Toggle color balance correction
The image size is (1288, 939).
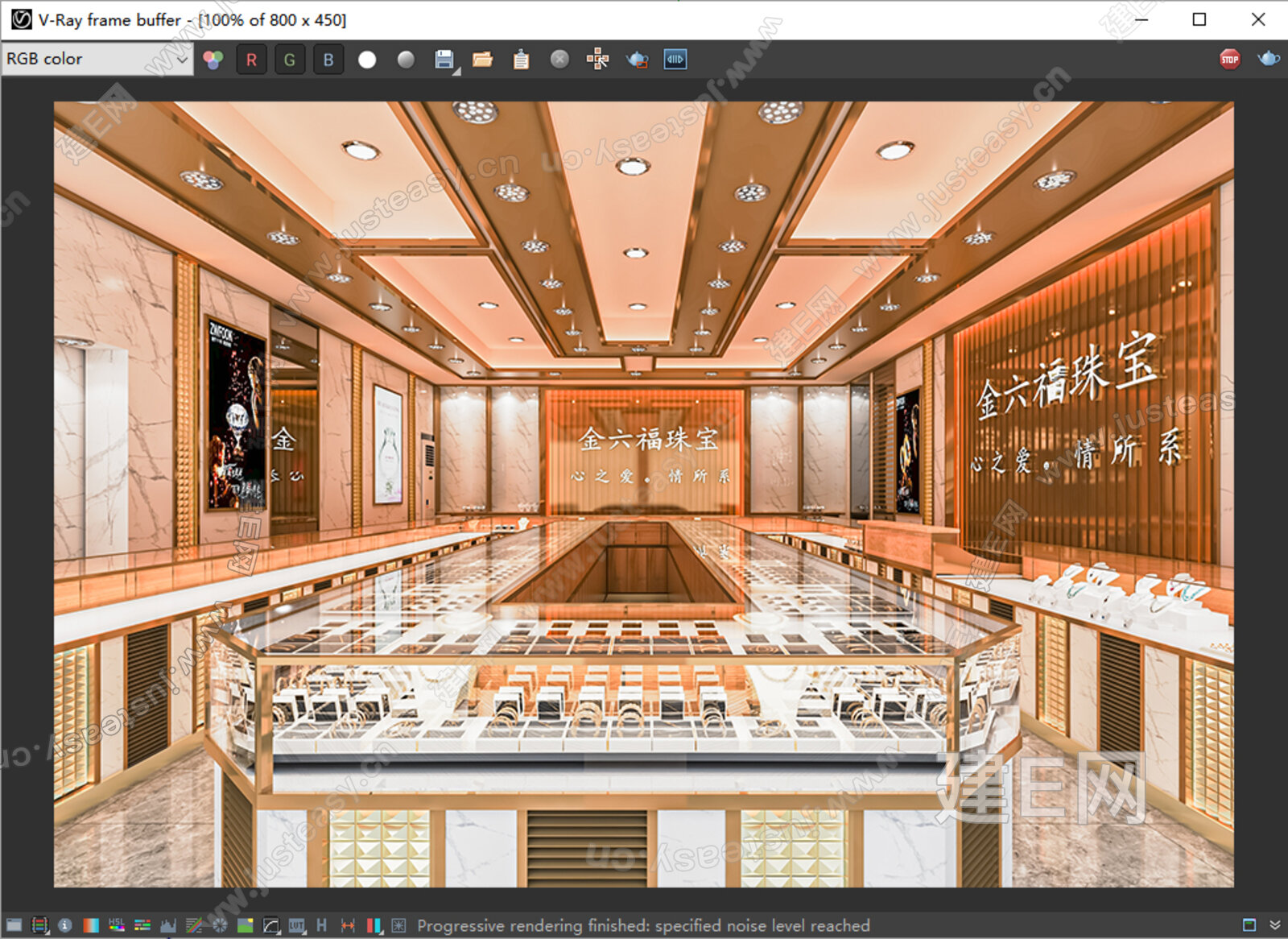142,925
